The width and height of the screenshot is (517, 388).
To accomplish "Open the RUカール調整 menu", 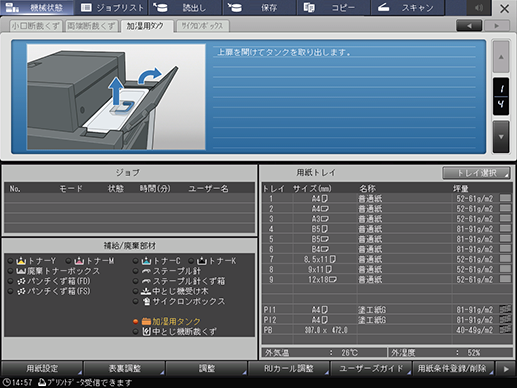I will pos(289,368).
